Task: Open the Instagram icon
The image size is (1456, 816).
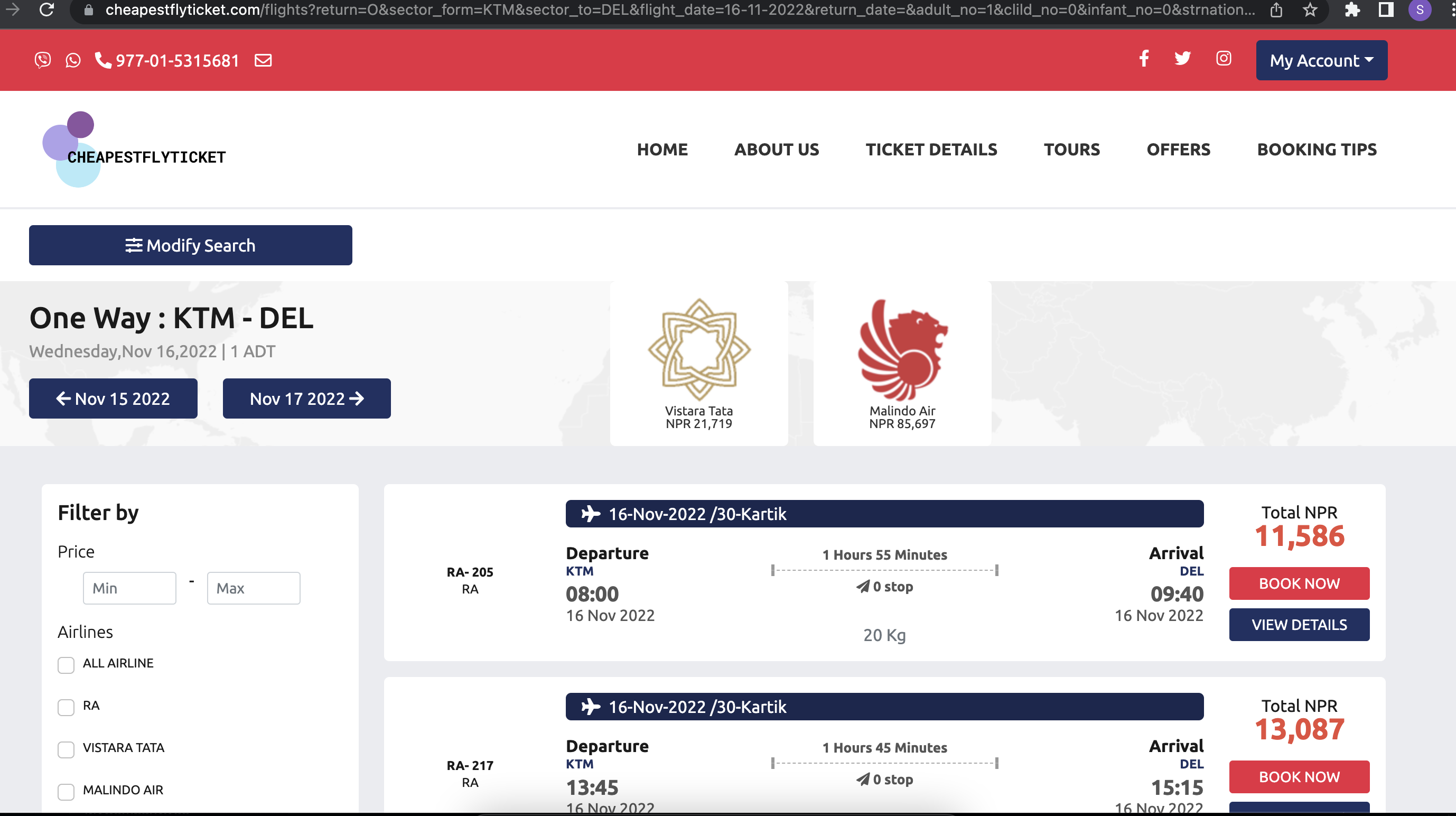Action: pyautogui.click(x=1223, y=58)
